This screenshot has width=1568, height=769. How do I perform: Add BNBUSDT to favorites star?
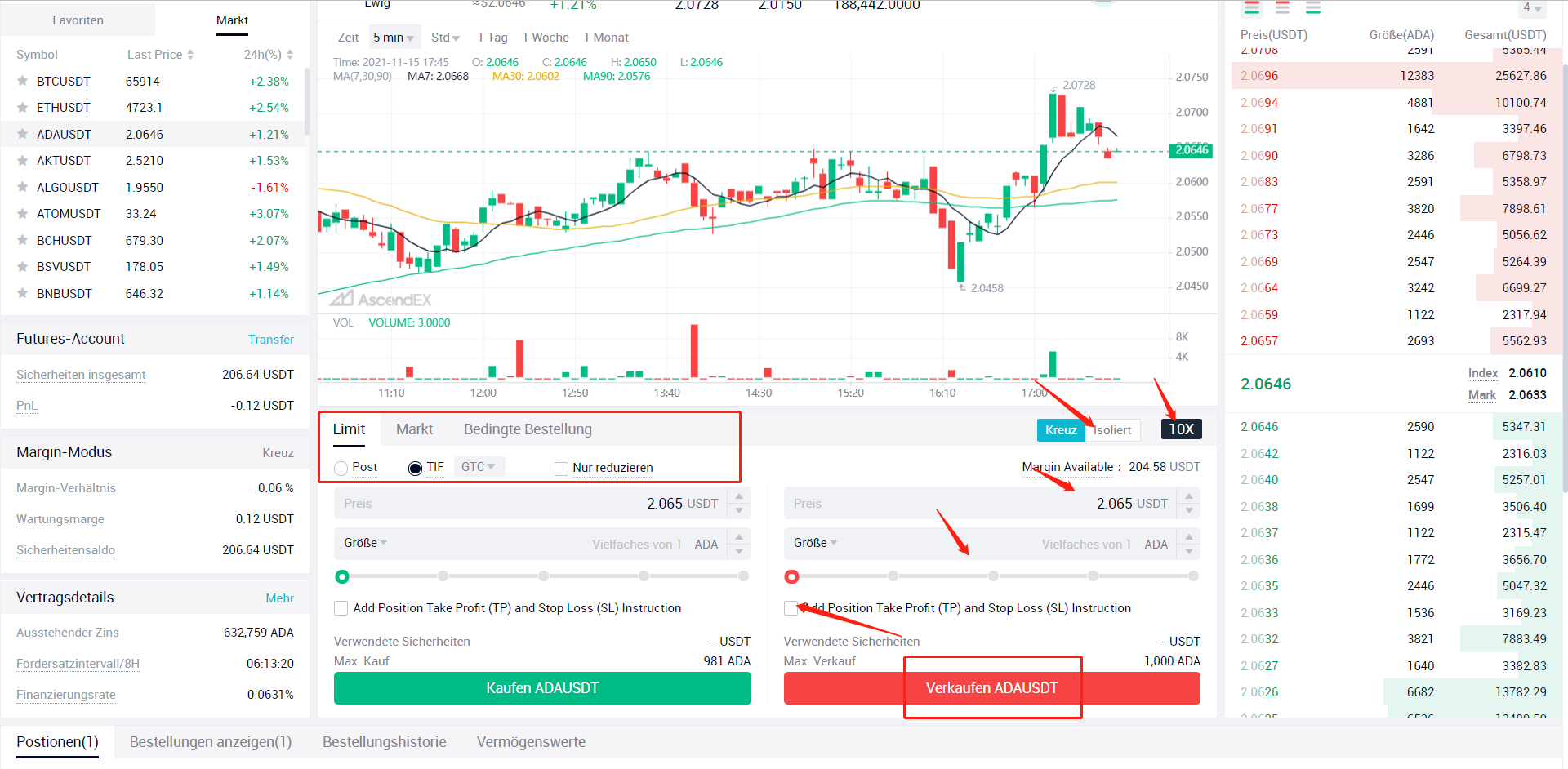tap(23, 293)
